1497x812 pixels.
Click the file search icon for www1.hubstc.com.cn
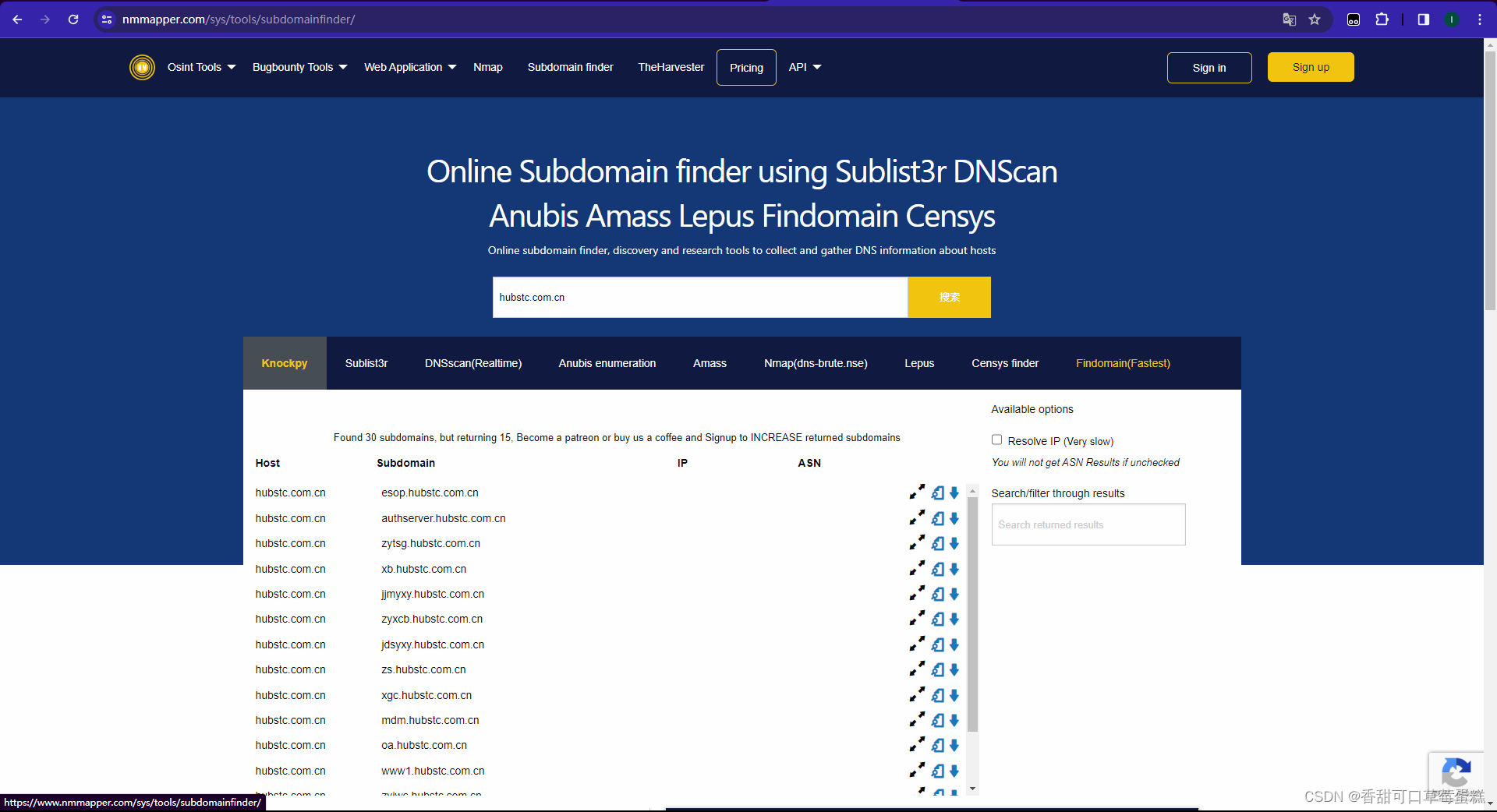[x=938, y=771]
